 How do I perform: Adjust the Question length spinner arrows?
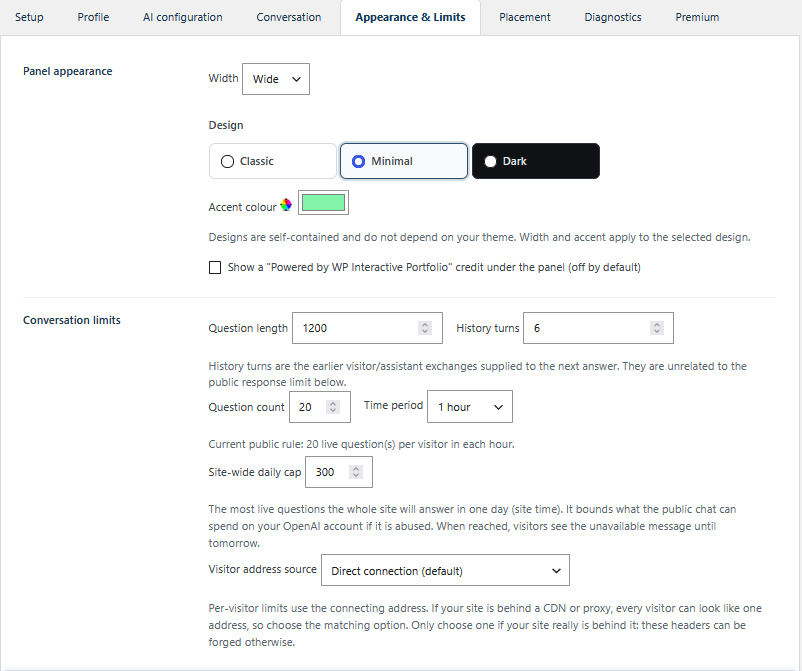pyautogui.click(x=425, y=328)
